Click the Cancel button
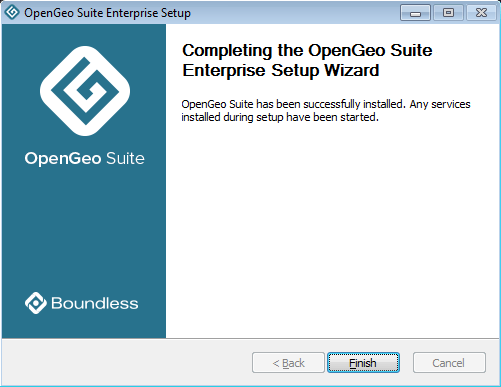 449,363
